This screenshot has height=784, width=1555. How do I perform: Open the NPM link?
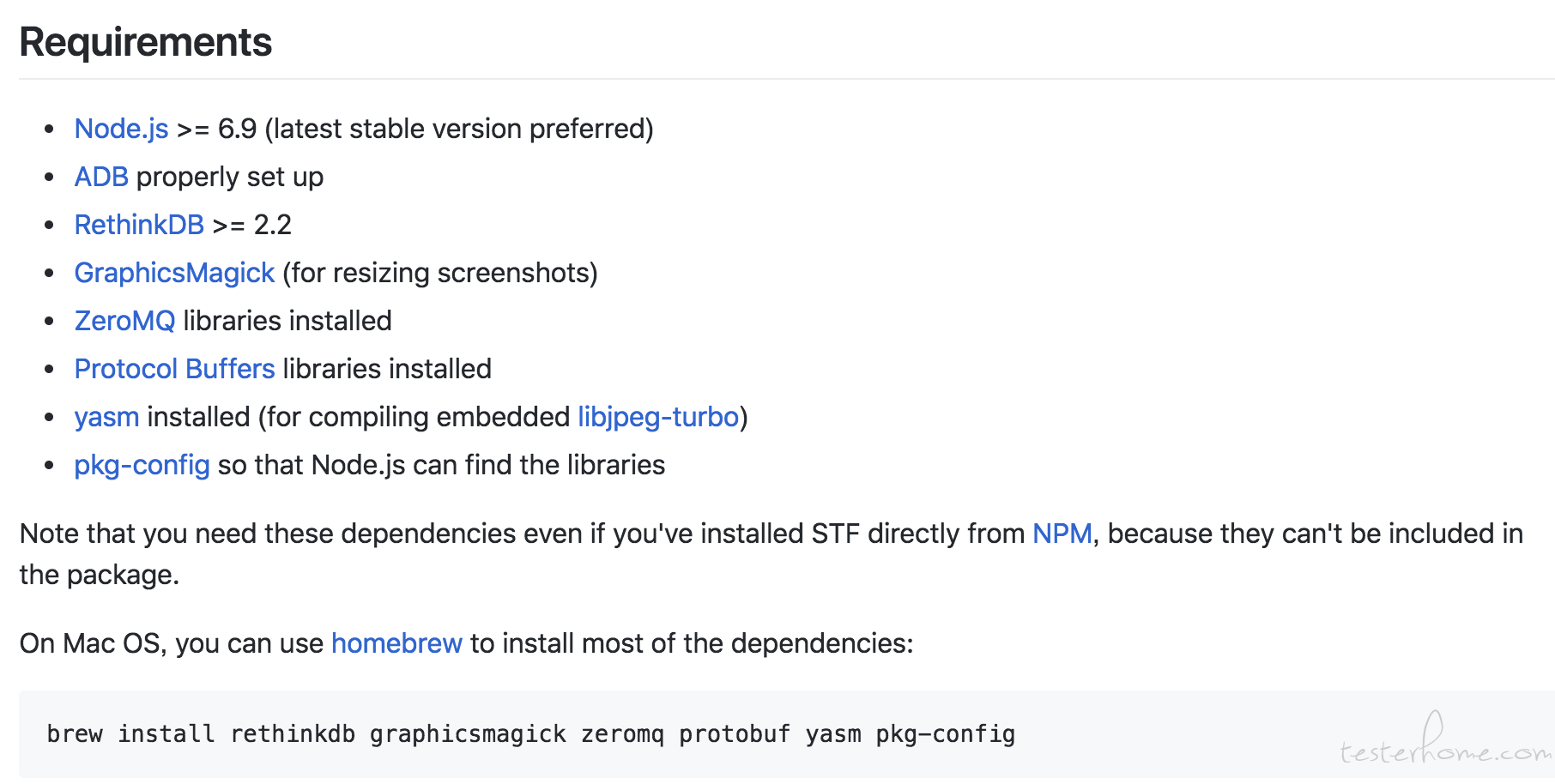tap(1062, 534)
